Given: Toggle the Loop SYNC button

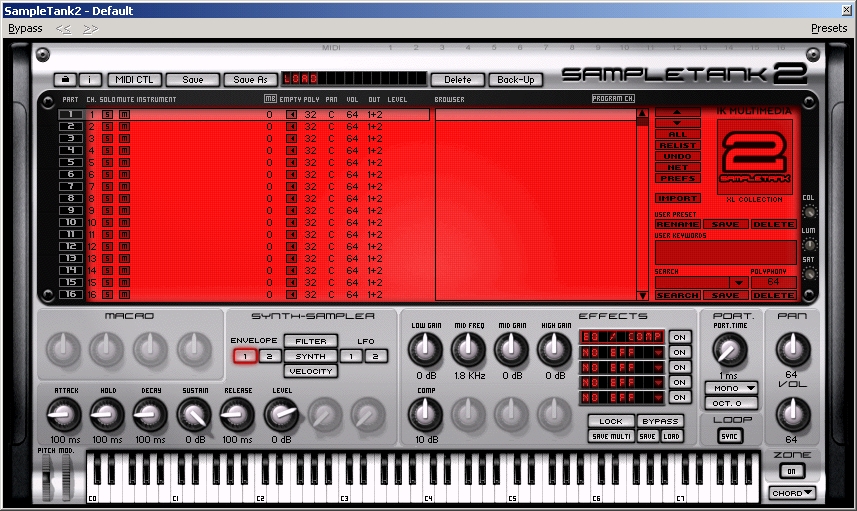Looking at the screenshot, I should pyautogui.click(x=730, y=436).
